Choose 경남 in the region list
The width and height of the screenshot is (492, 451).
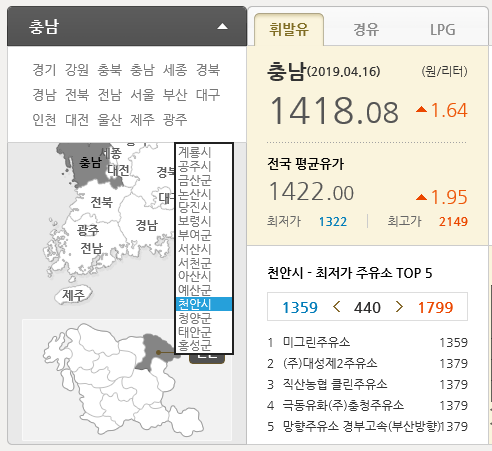point(44,95)
